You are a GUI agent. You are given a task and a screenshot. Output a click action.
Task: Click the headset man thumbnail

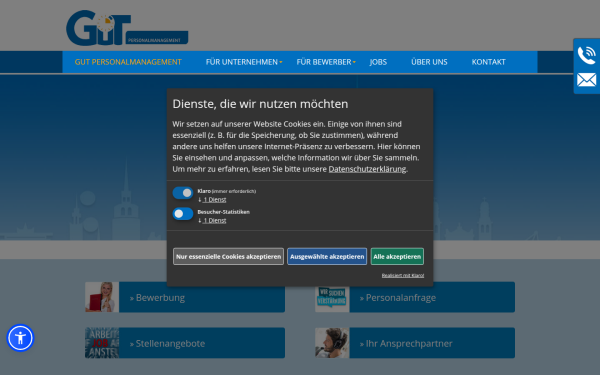point(332,343)
